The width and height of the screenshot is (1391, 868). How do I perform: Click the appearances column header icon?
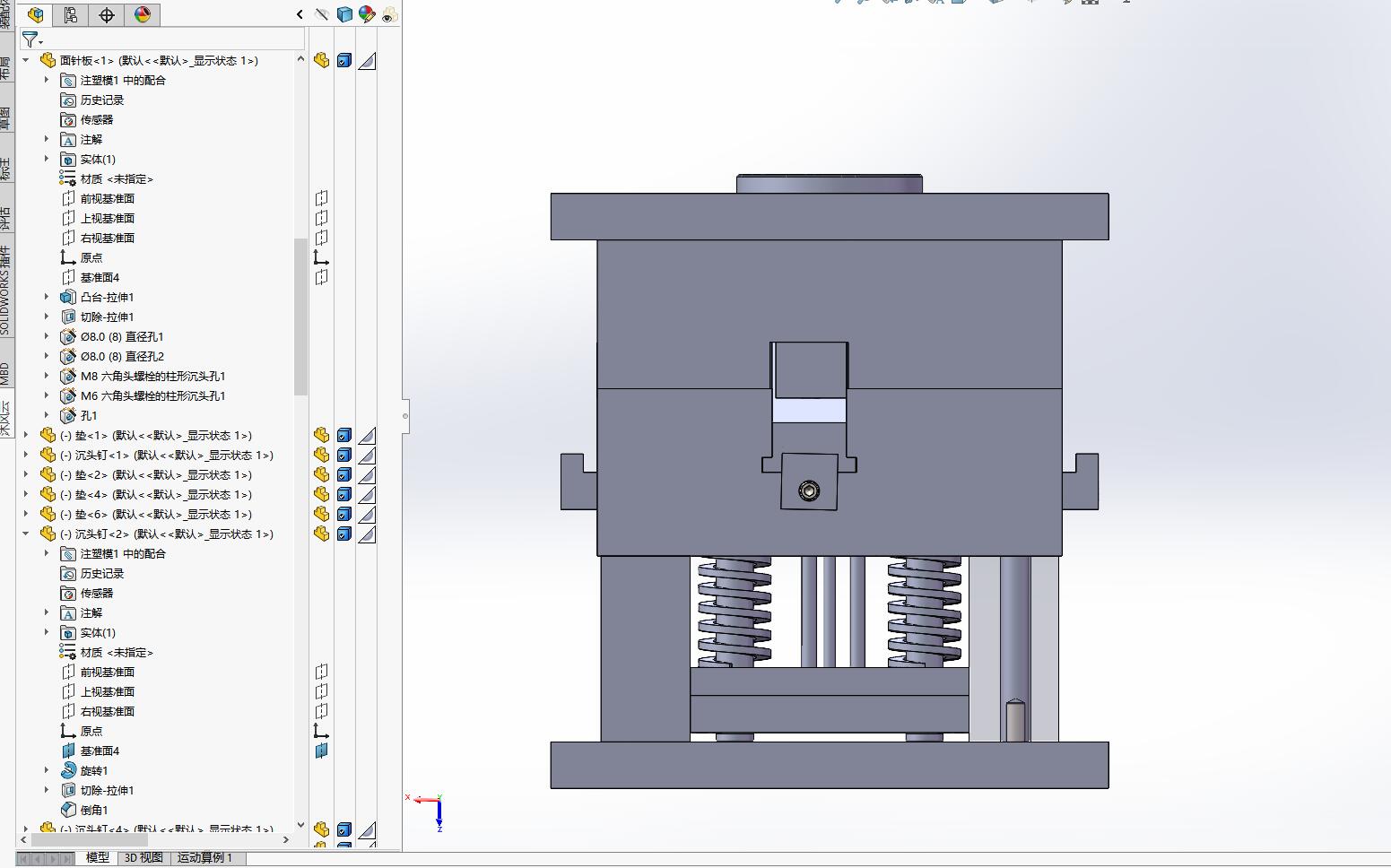coord(367,14)
